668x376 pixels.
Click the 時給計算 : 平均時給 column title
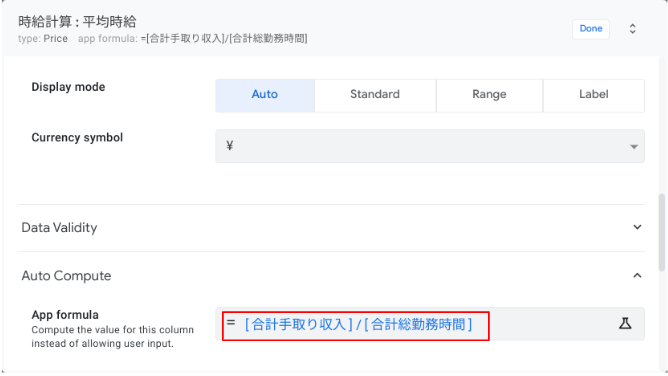tap(77, 22)
